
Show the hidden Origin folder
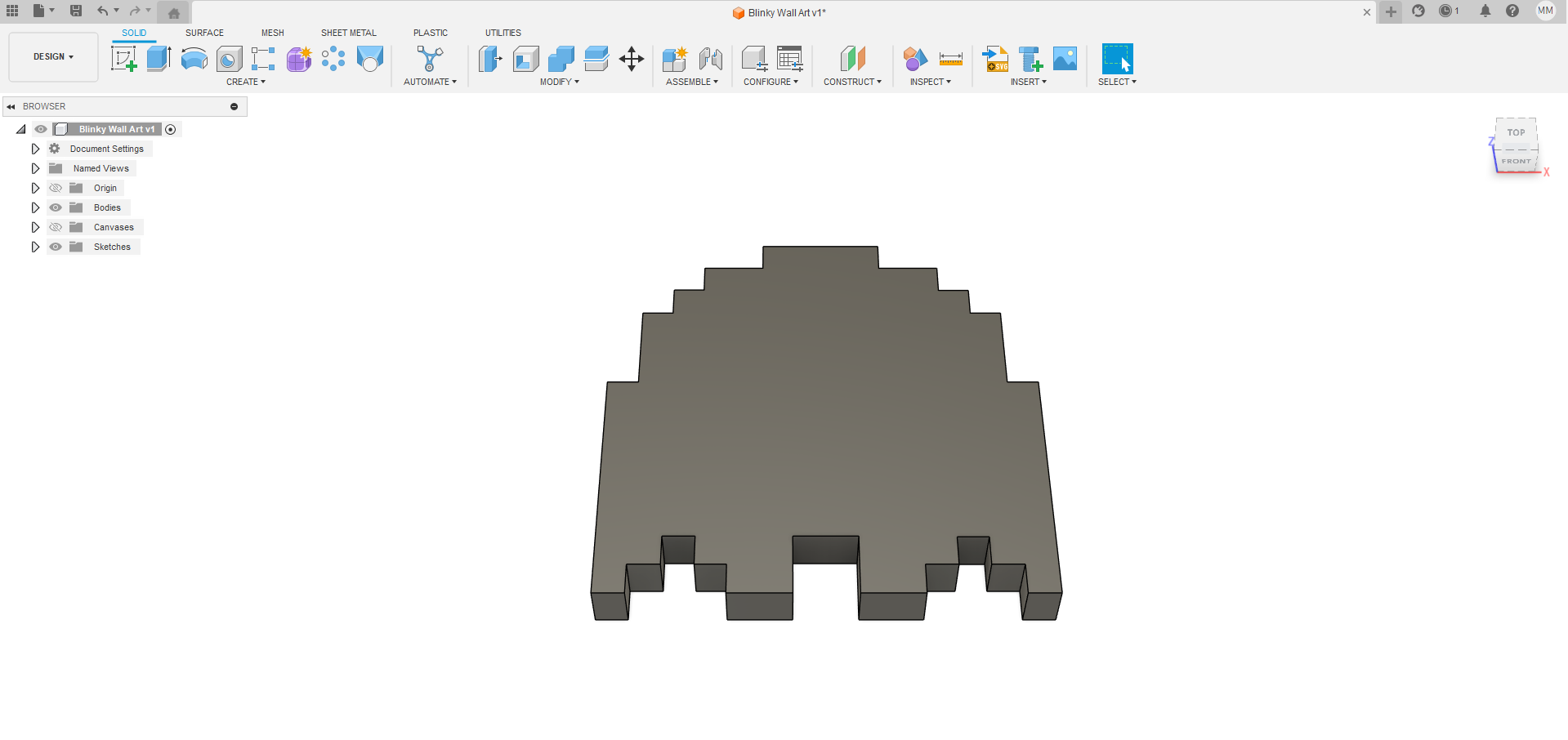tap(56, 188)
